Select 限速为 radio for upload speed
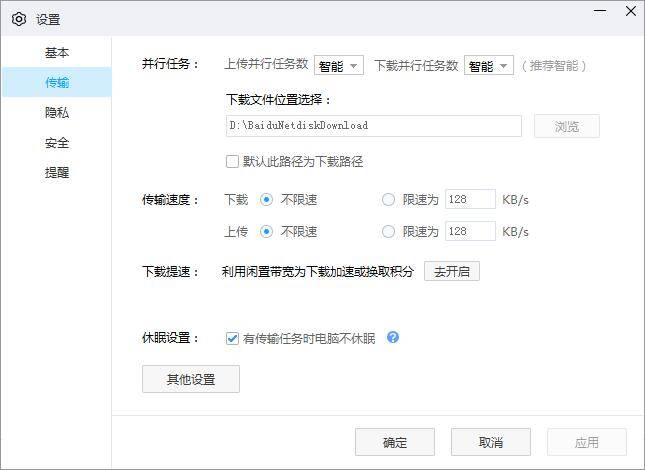Screen dimensions: 645x470 pos(388,232)
